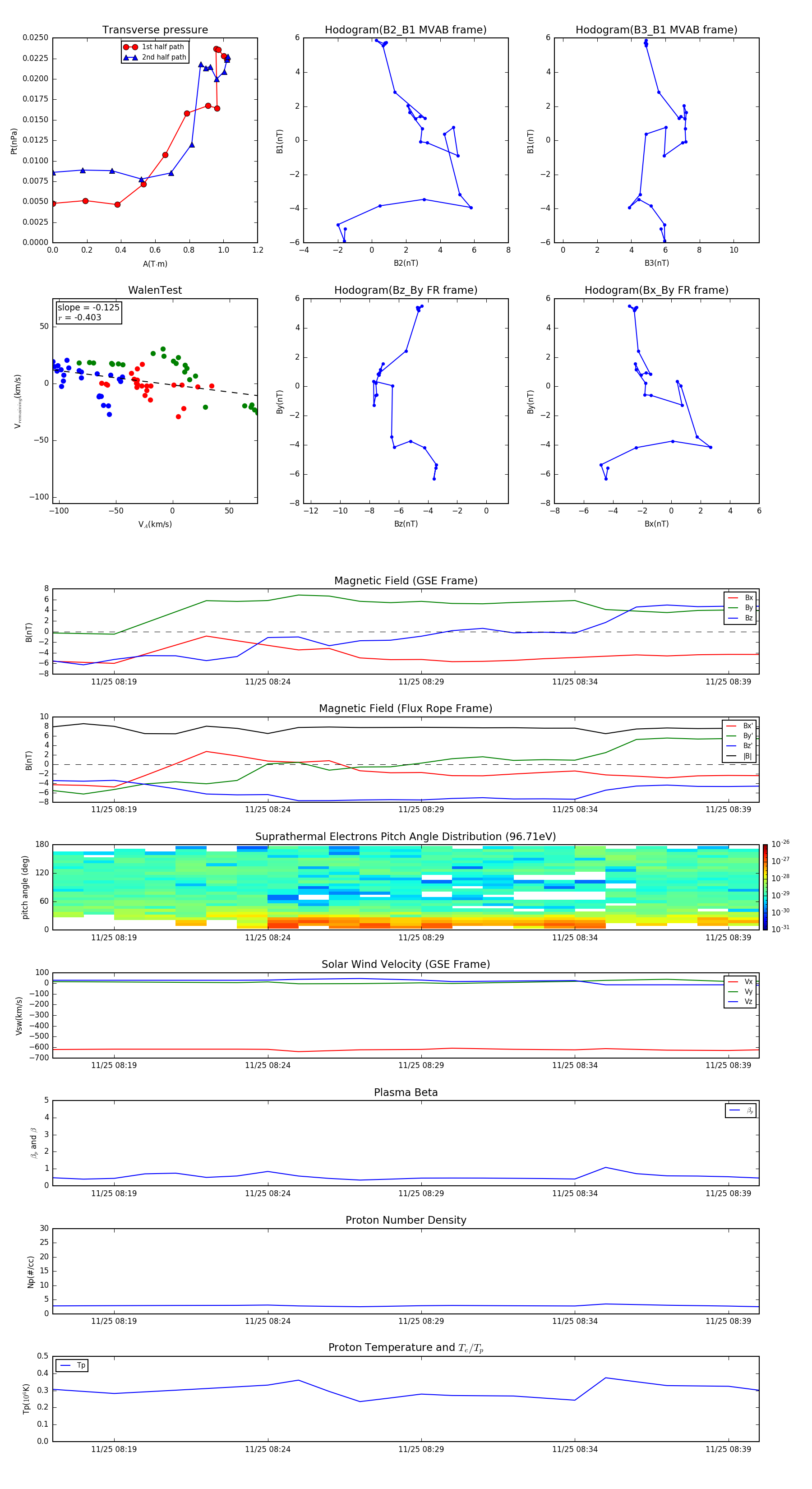Click the 'B3(nT)' x-axis label
This screenshot has width=812, height=1489.
click(656, 263)
